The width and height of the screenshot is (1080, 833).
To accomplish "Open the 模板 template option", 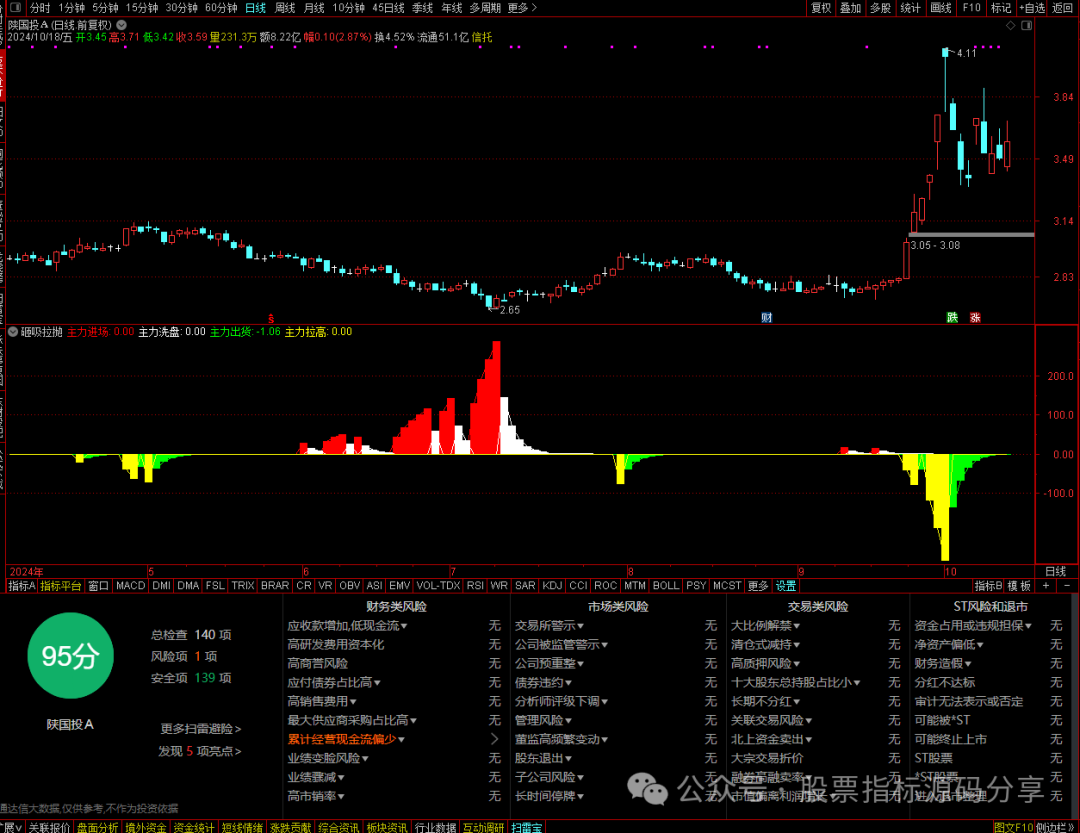I will pos(1019,586).
